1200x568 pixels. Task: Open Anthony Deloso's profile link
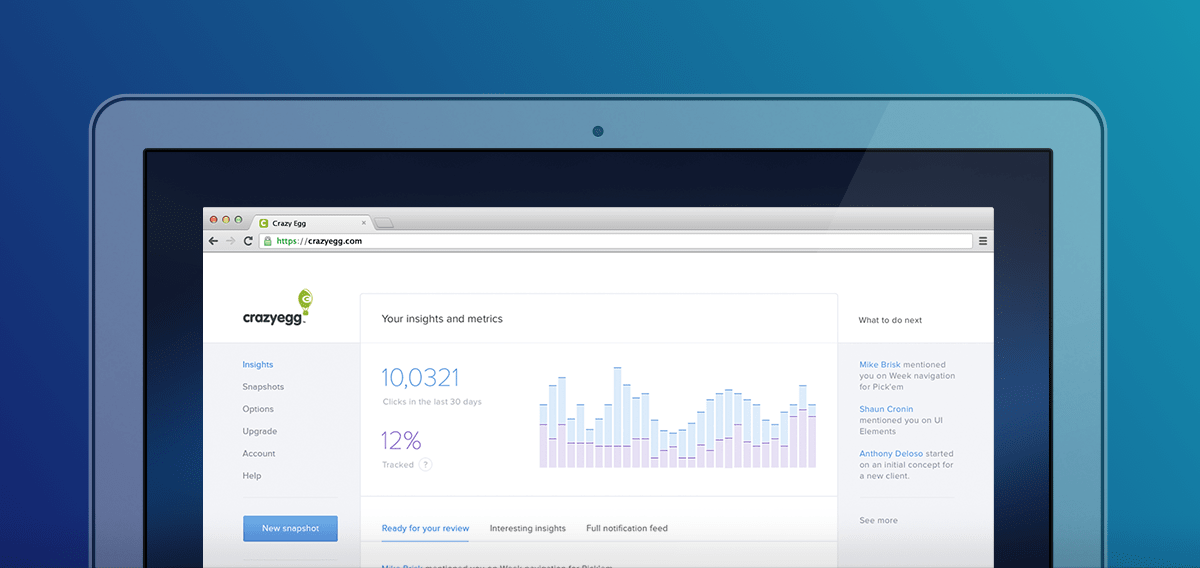click(891, 453)
